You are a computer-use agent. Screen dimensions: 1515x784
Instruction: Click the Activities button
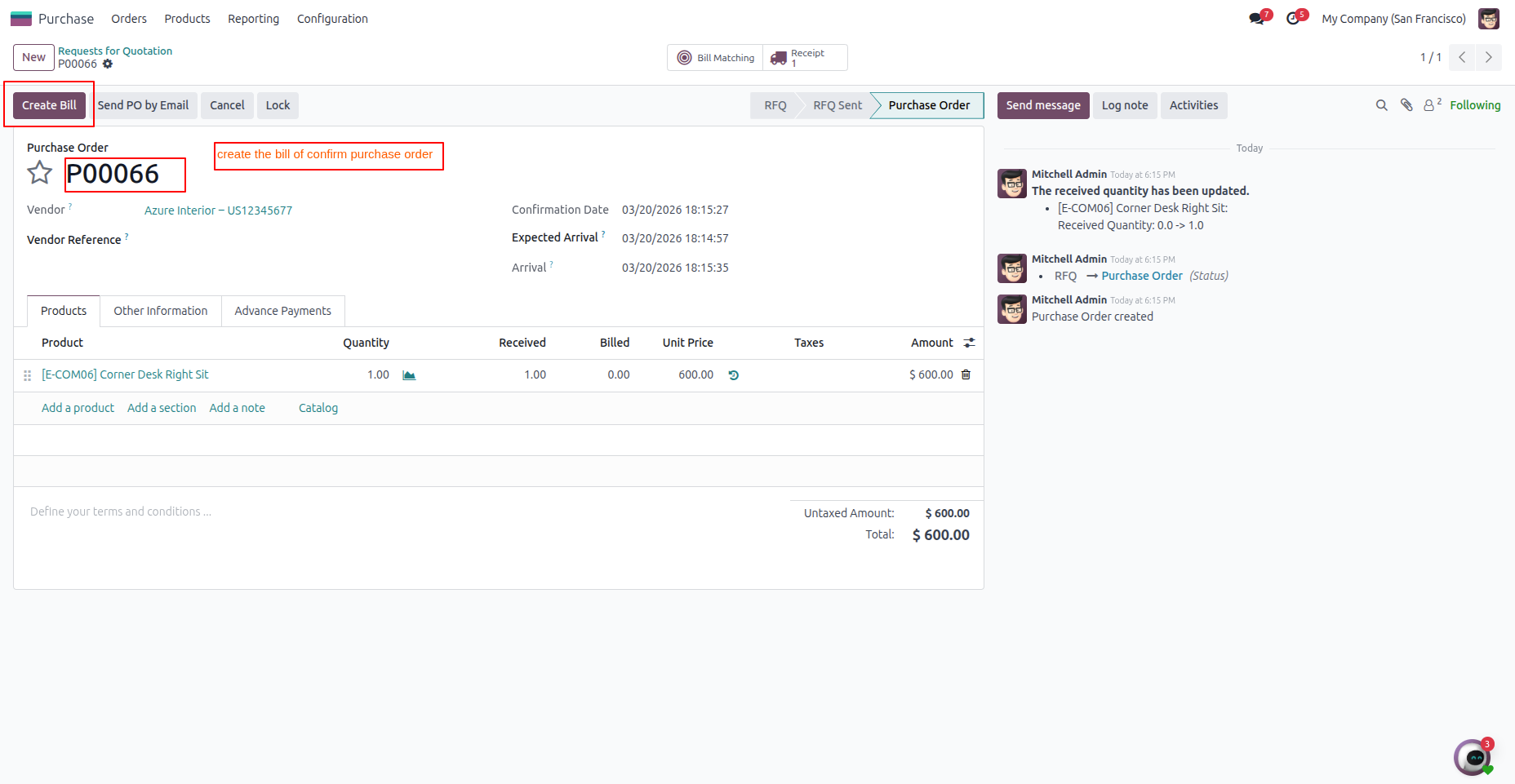tap(1193, 105)
